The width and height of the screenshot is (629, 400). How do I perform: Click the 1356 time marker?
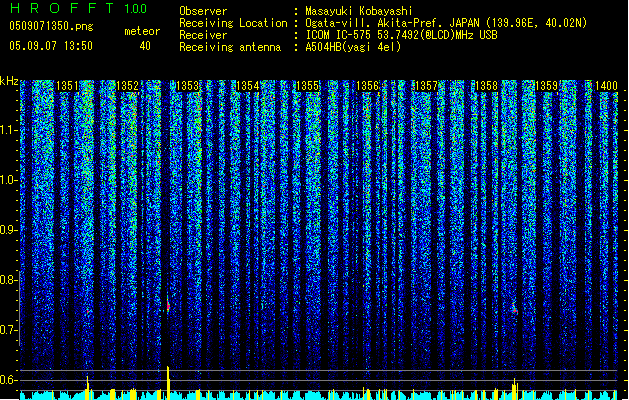pyautogui.click(x=367, y=86)
